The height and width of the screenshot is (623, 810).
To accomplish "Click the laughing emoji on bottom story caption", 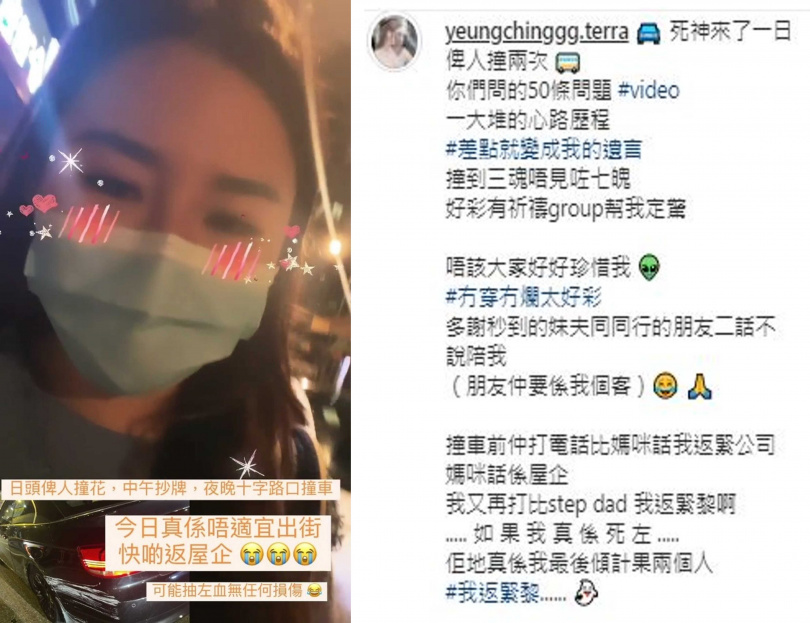I will (x=314, y=590).
